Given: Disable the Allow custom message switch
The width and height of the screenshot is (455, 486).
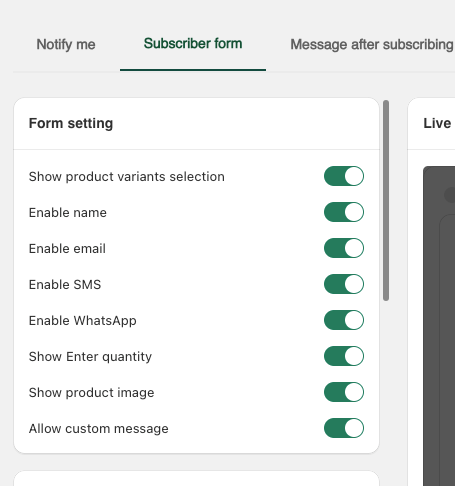Looking at the screenshot, I should pos(344,428).
